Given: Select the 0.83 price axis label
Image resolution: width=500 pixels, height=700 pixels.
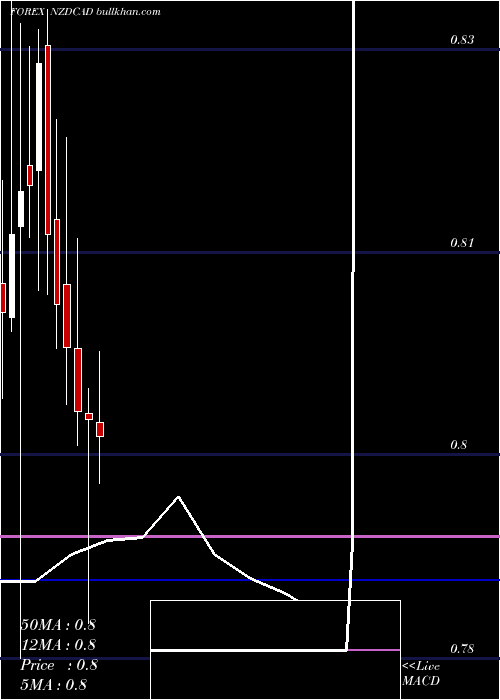Looking at the screenshot, I should [x=462, y=40].
